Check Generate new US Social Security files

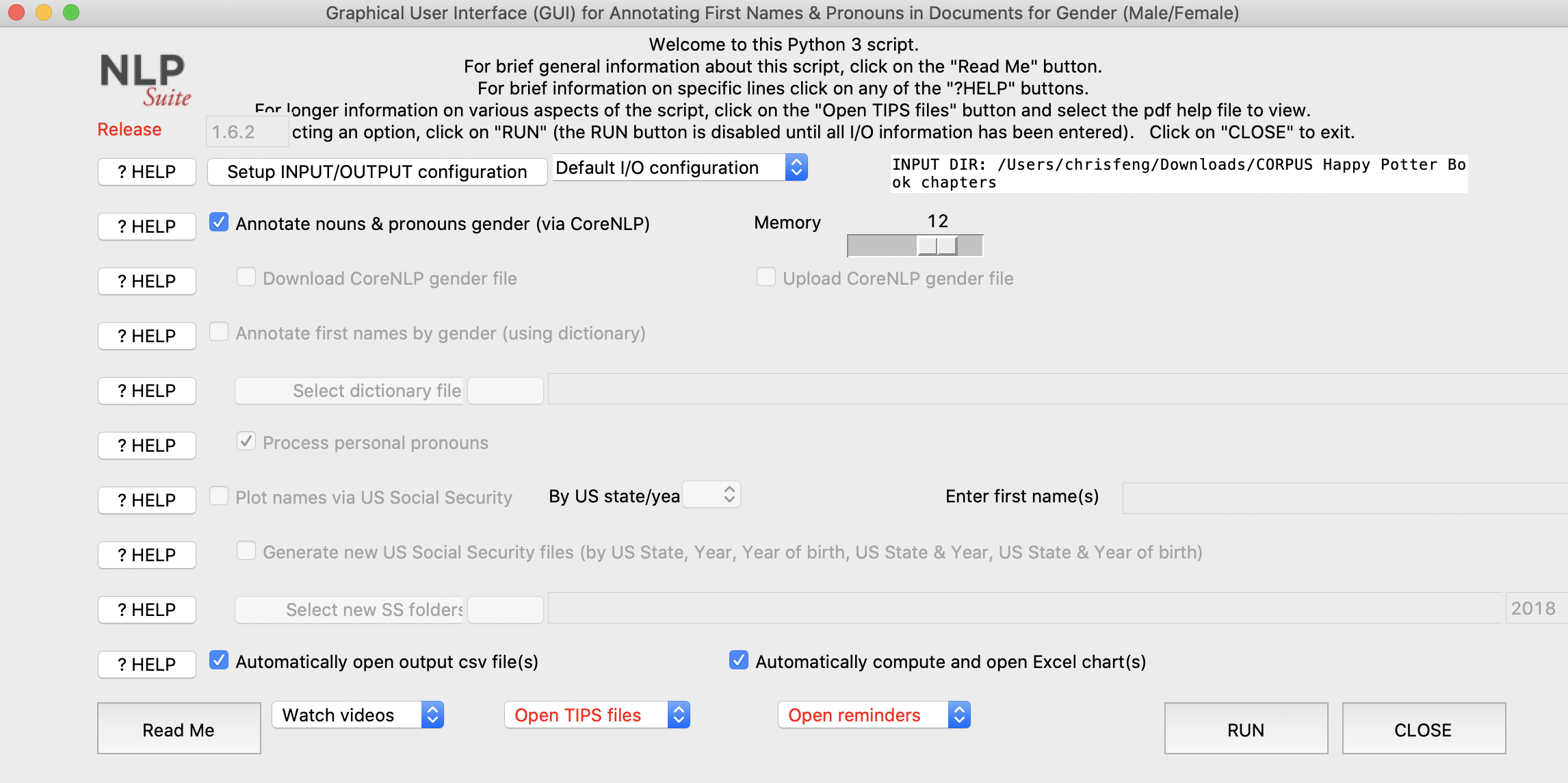[246, 551]
